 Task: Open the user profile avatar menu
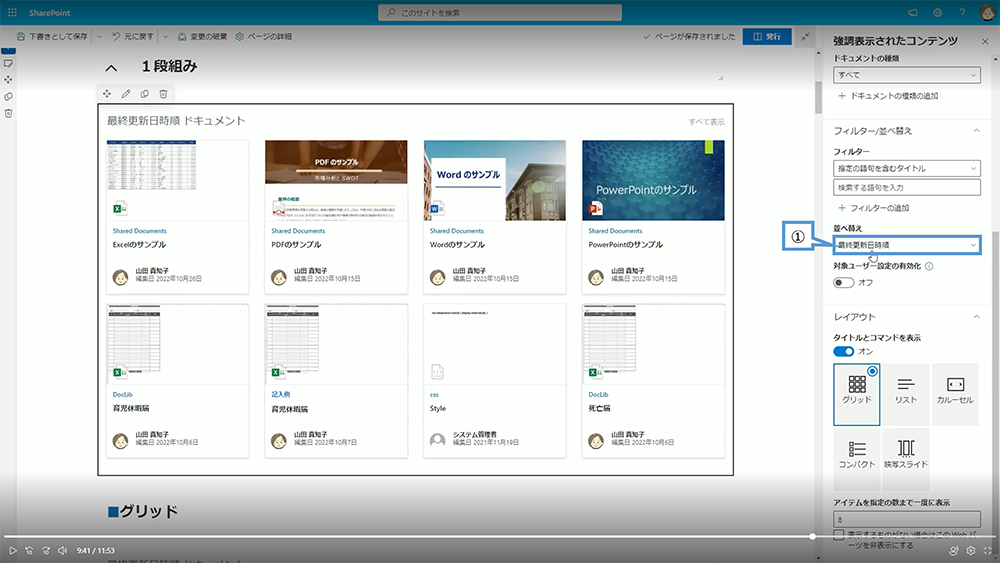tap(987, 12)
